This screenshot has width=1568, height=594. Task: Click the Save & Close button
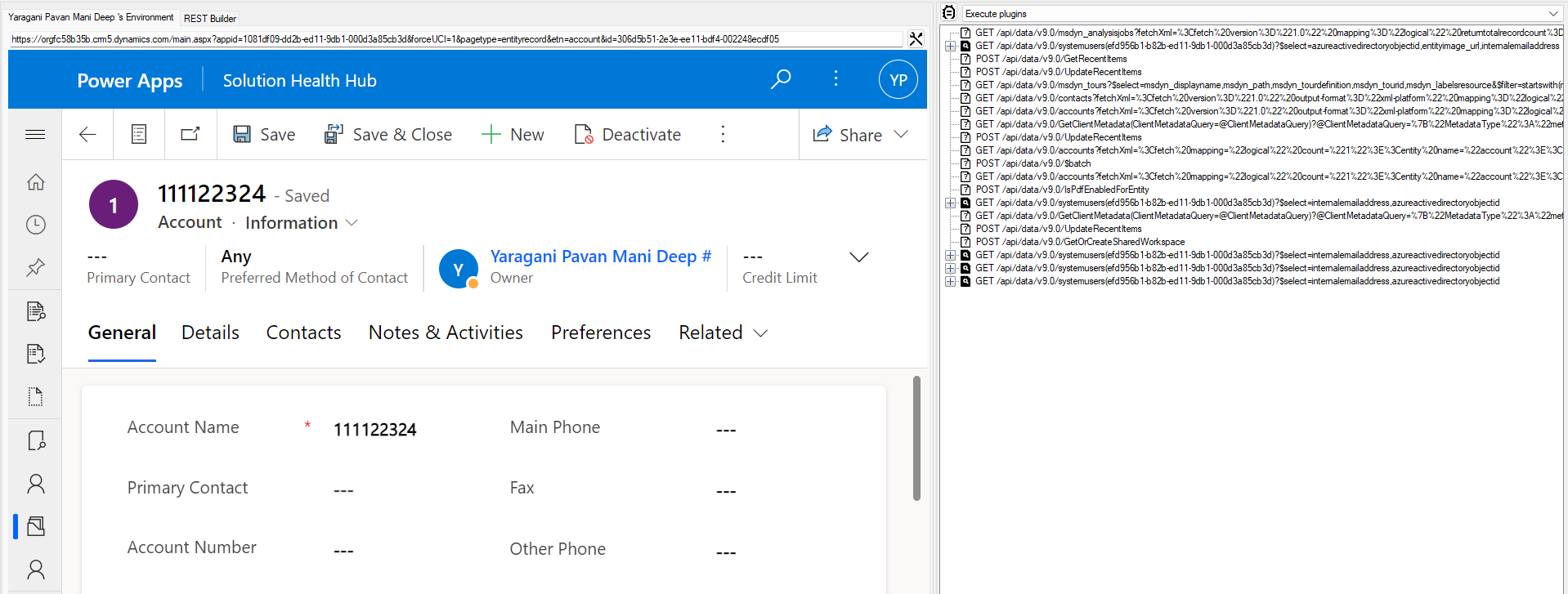coord(388,135)
